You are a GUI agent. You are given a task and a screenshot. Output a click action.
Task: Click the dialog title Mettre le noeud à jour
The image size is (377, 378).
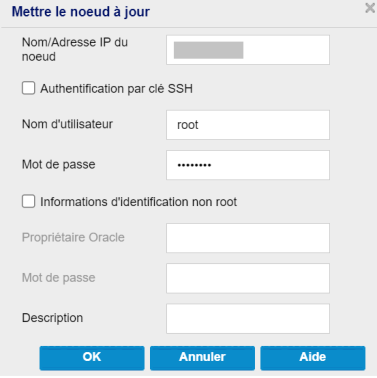(81, 12)
